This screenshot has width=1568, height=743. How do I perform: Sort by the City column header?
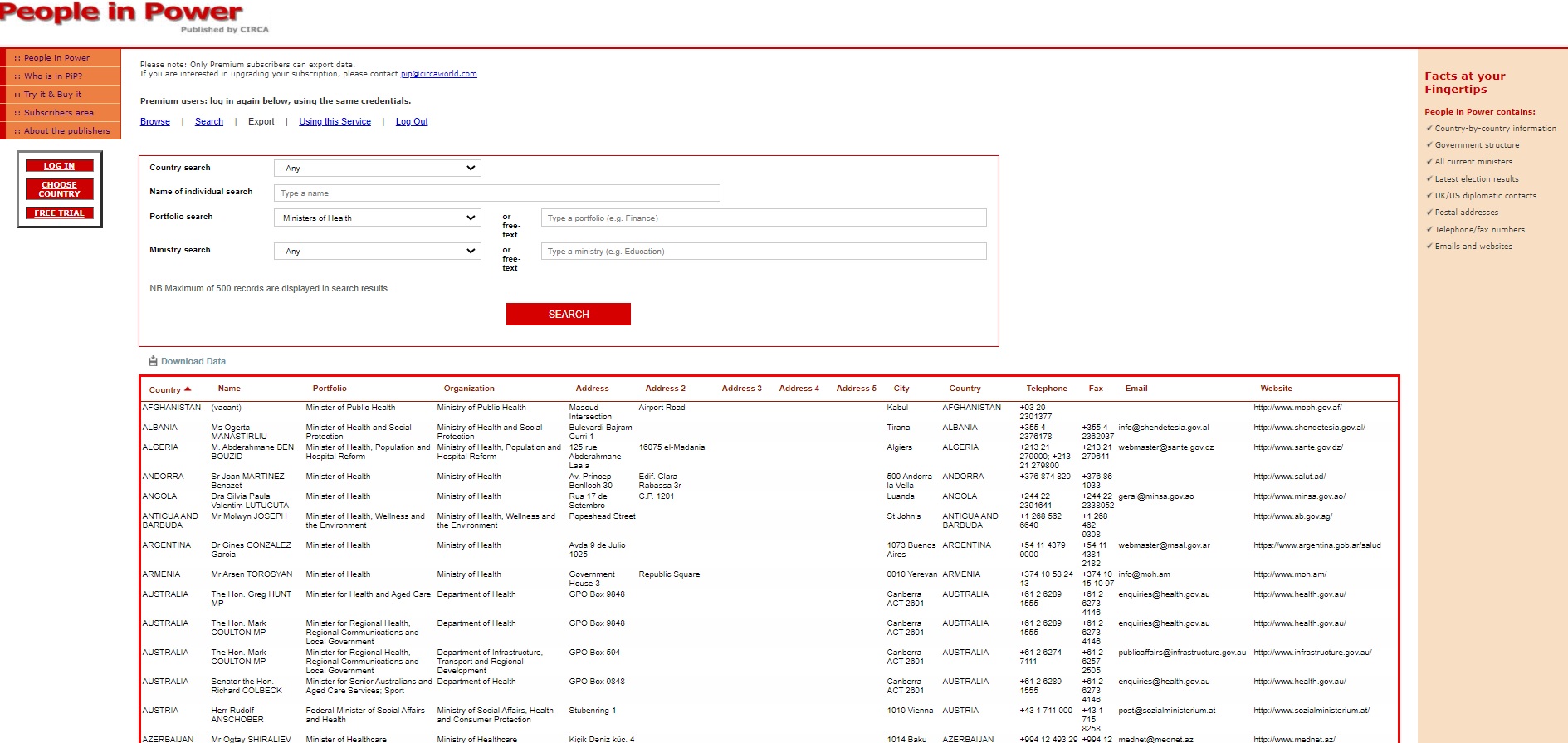click(x=901, y=389)
